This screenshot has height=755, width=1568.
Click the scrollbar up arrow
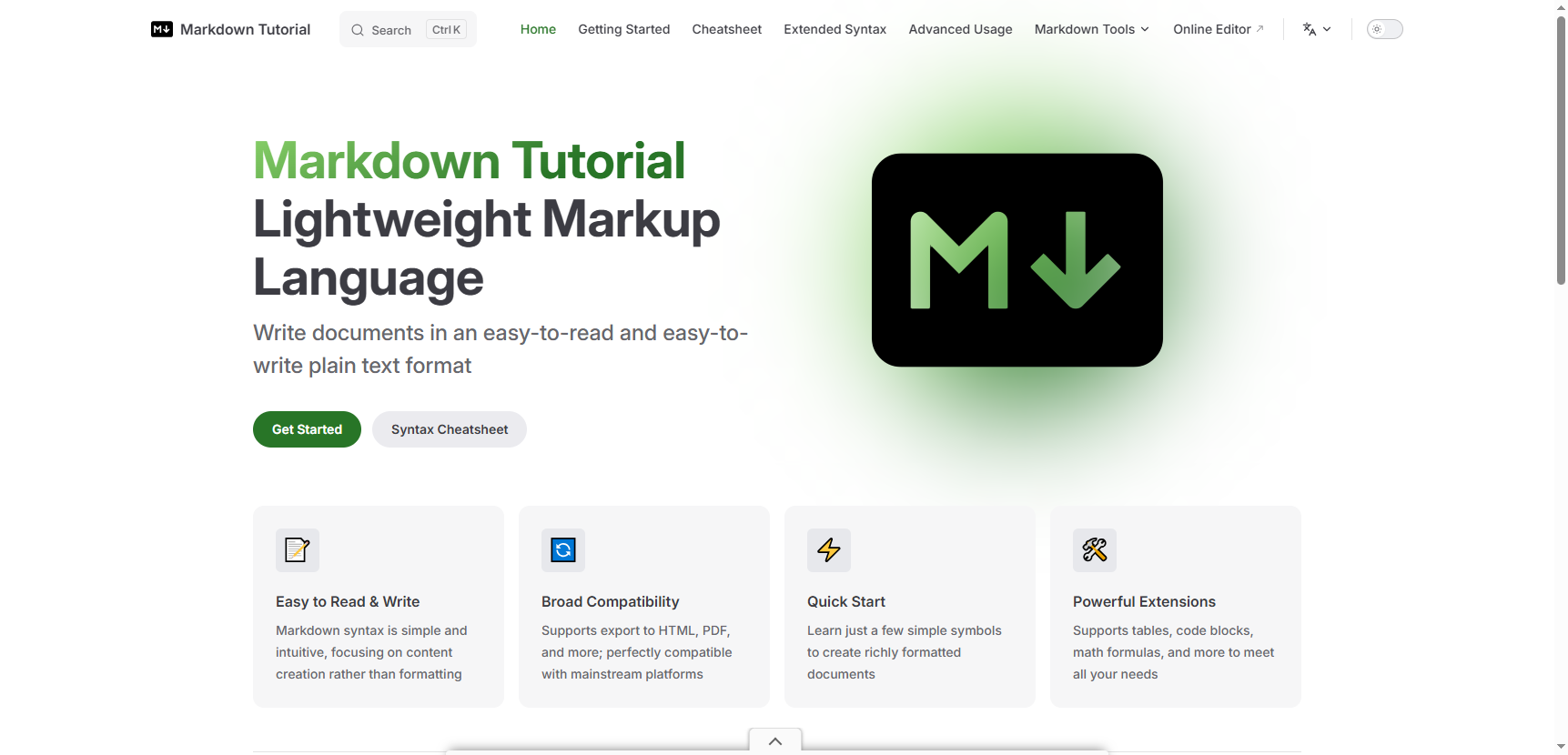(x=1561, y=7)
